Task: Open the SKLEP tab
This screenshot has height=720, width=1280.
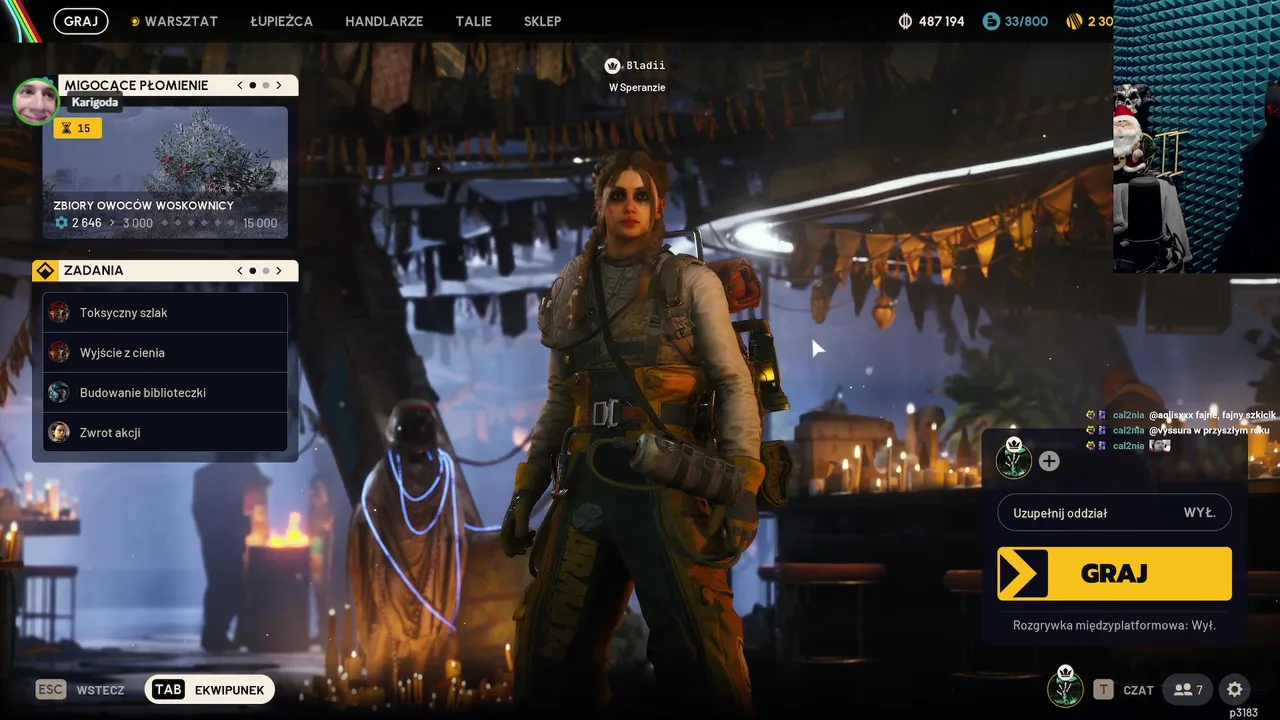Action: [x=542, y=21]
